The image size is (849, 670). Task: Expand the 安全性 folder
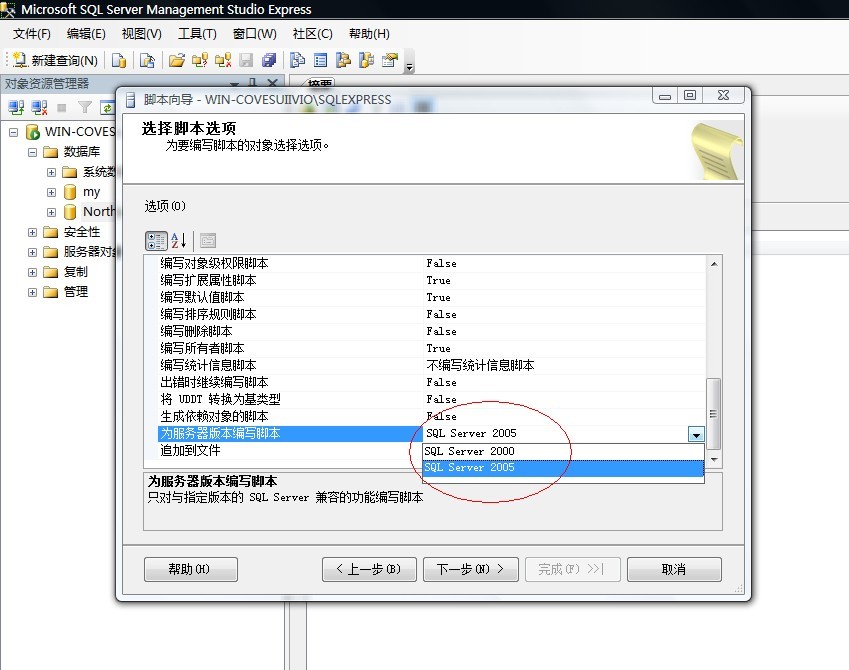(x=32, y=232)
